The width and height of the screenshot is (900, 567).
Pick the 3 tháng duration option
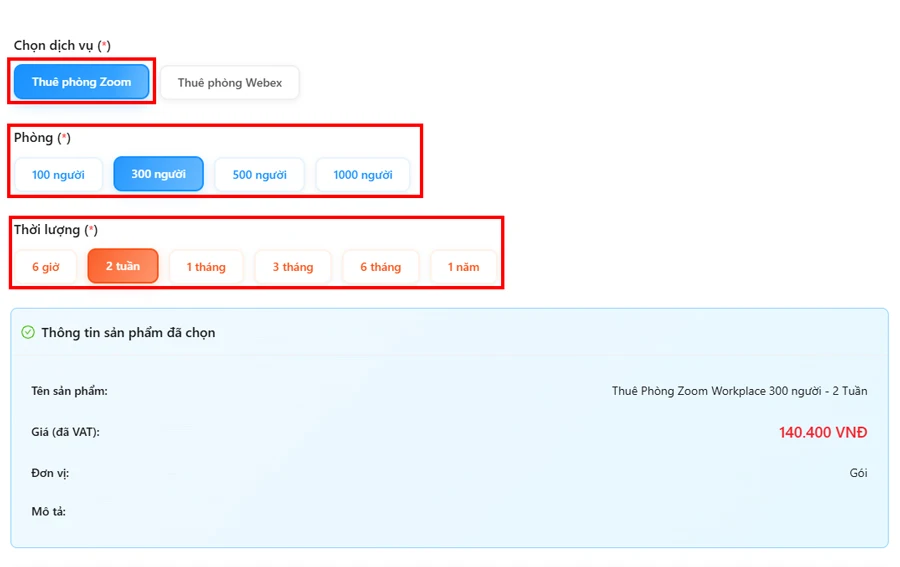coord(293,267)
